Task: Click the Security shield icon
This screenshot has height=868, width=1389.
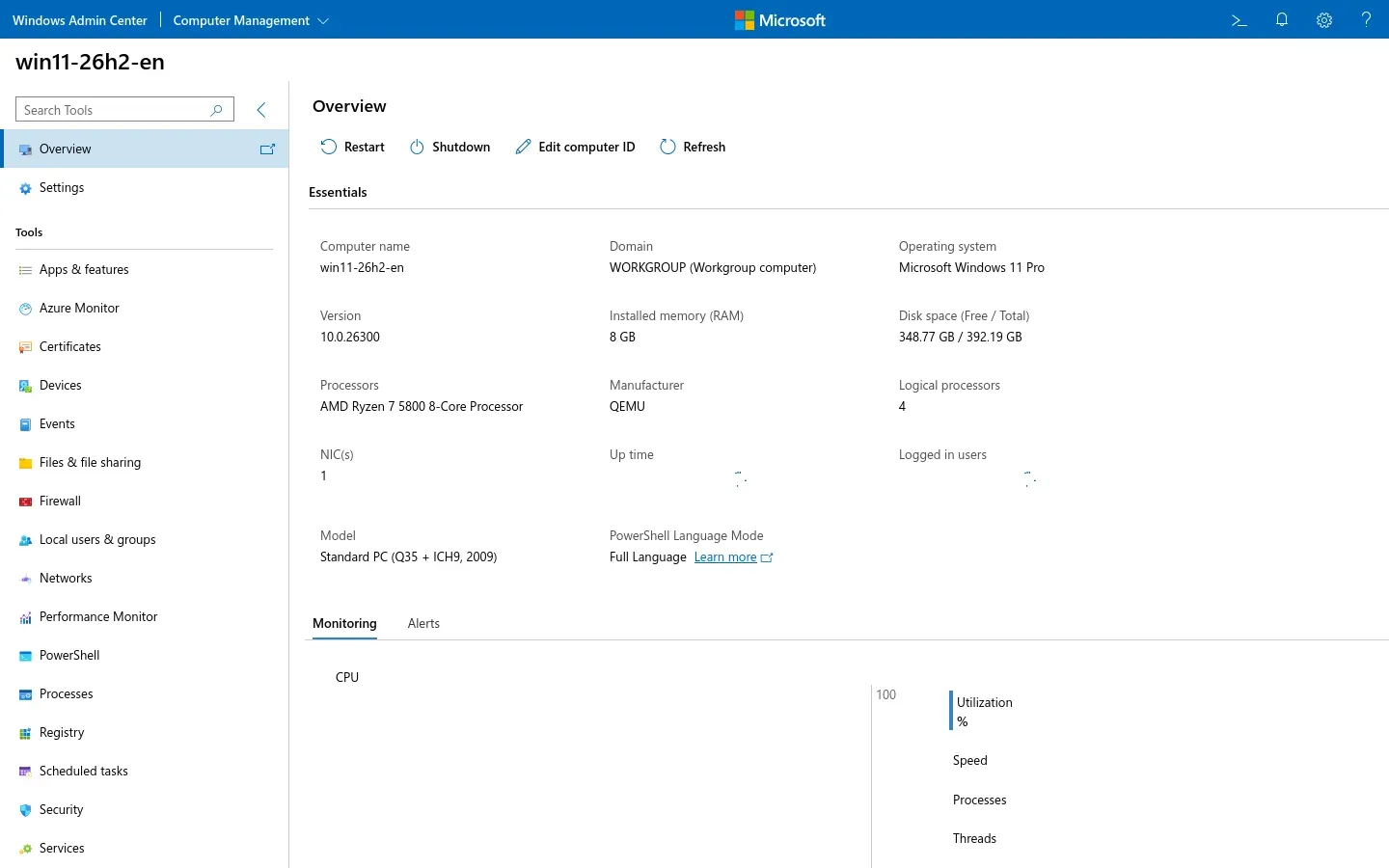Action: (x=26, y=810)
